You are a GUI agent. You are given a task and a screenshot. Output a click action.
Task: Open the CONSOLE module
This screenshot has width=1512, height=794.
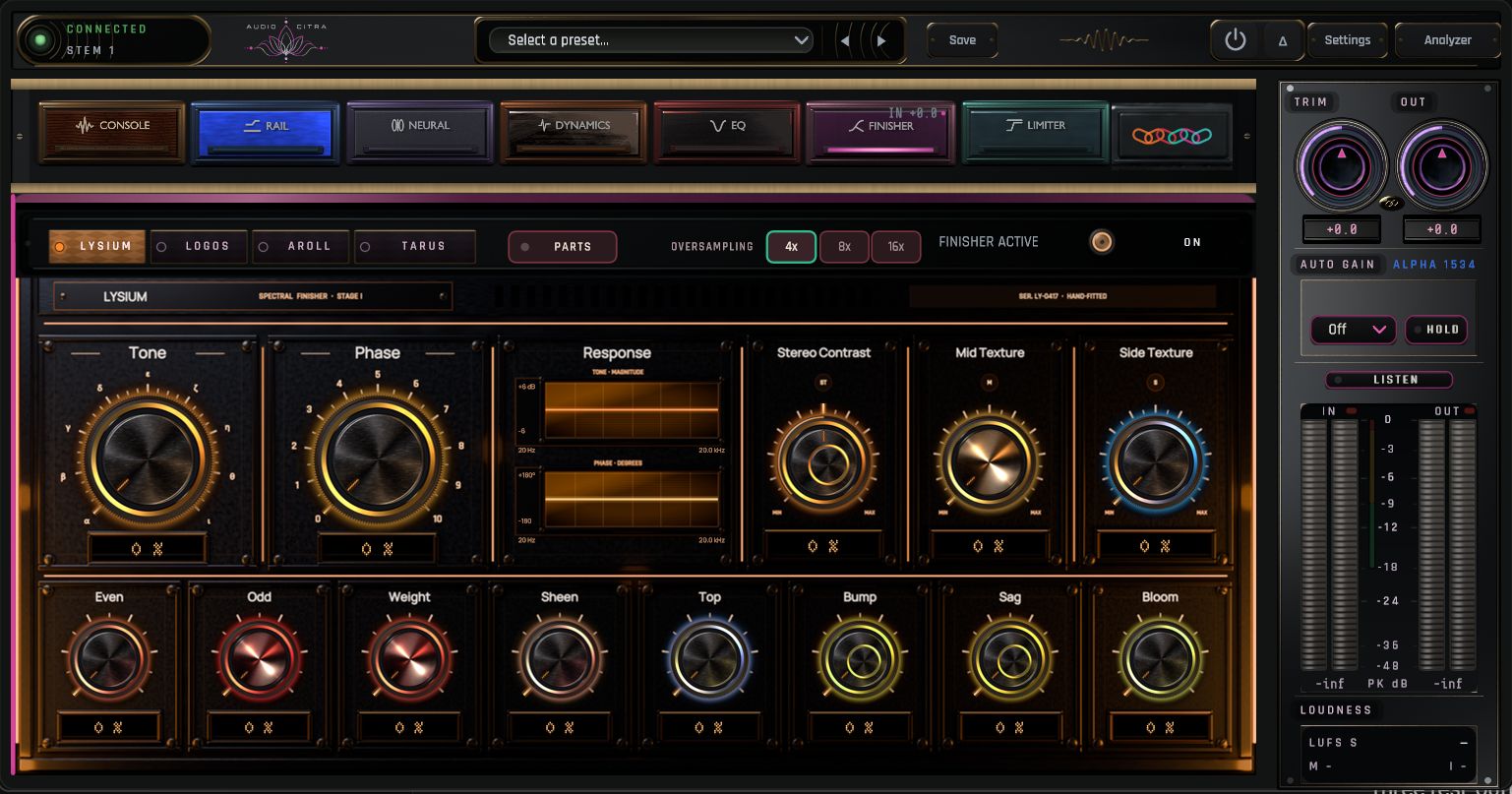(x=112, y=131)
